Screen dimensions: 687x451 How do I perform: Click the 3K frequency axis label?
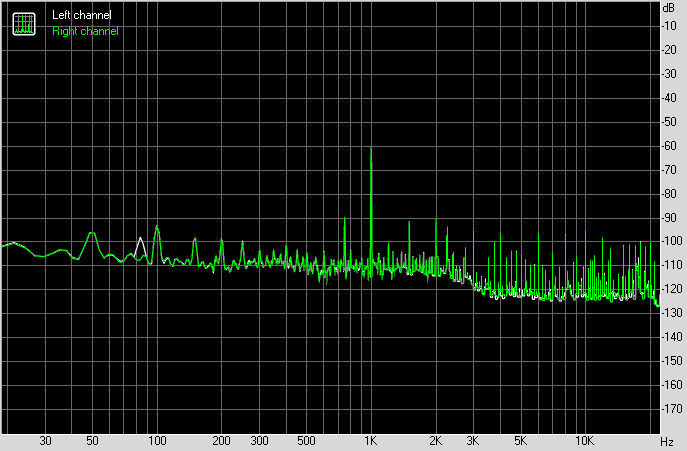pyautogui.click(x=473, y=441)
